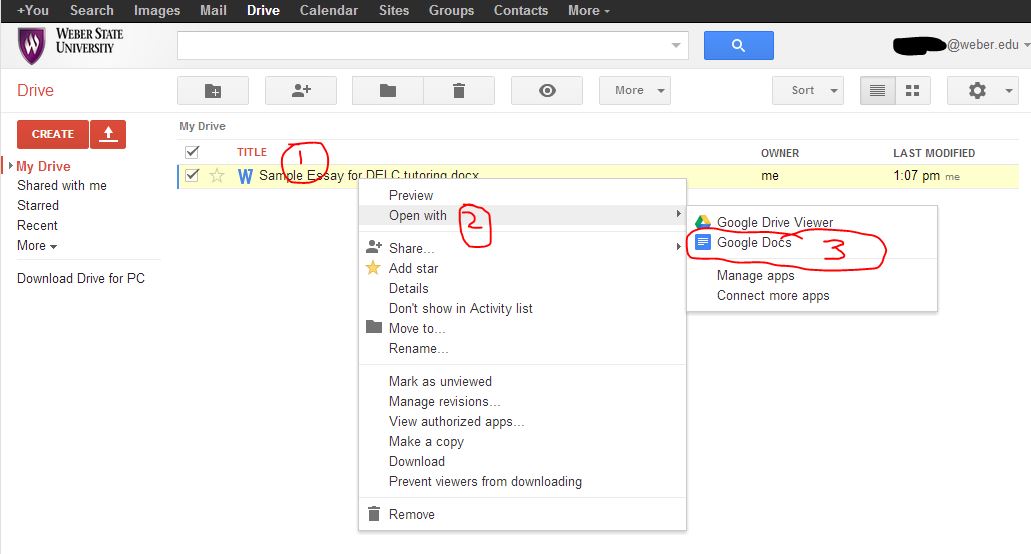Click the red upload arrow button
This screenshot has height=554, width=1031.
(108, 133)
